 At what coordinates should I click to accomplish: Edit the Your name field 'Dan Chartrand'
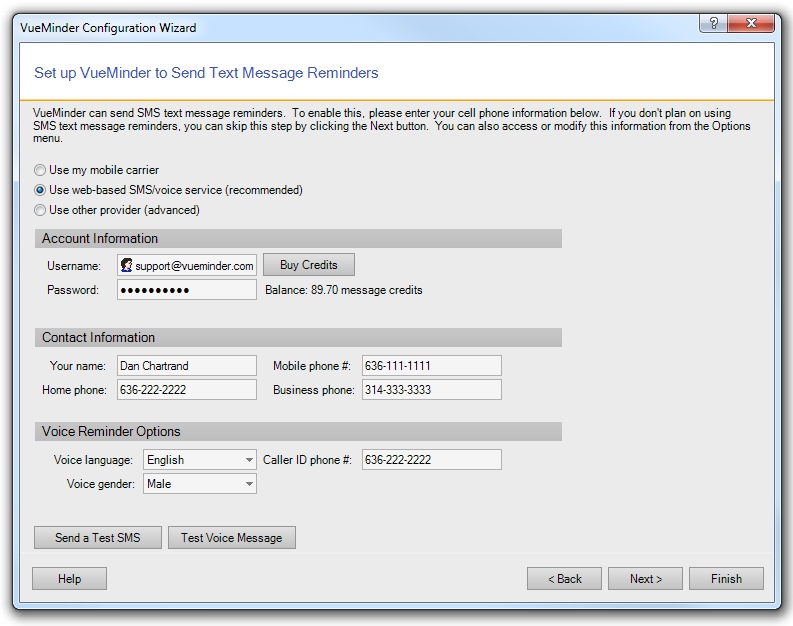pyautogui.click(x=187, y=366)
